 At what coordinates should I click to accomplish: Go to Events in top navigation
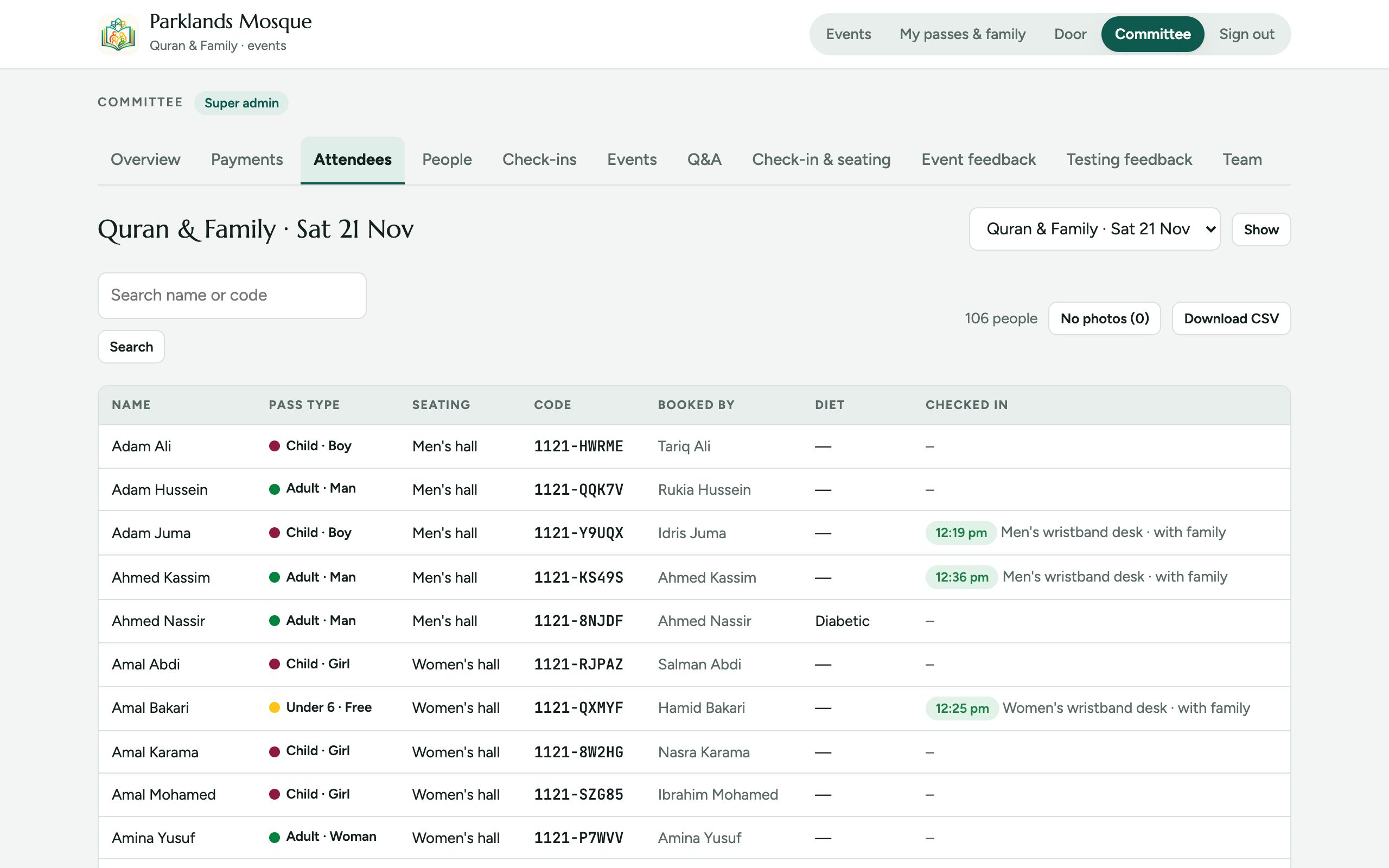click(x=849, y=34)
